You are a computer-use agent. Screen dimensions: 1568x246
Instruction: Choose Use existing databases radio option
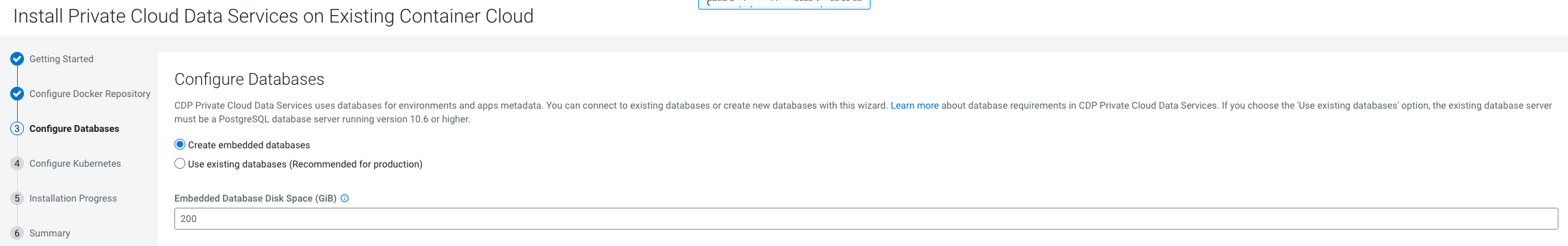(180, 164)
